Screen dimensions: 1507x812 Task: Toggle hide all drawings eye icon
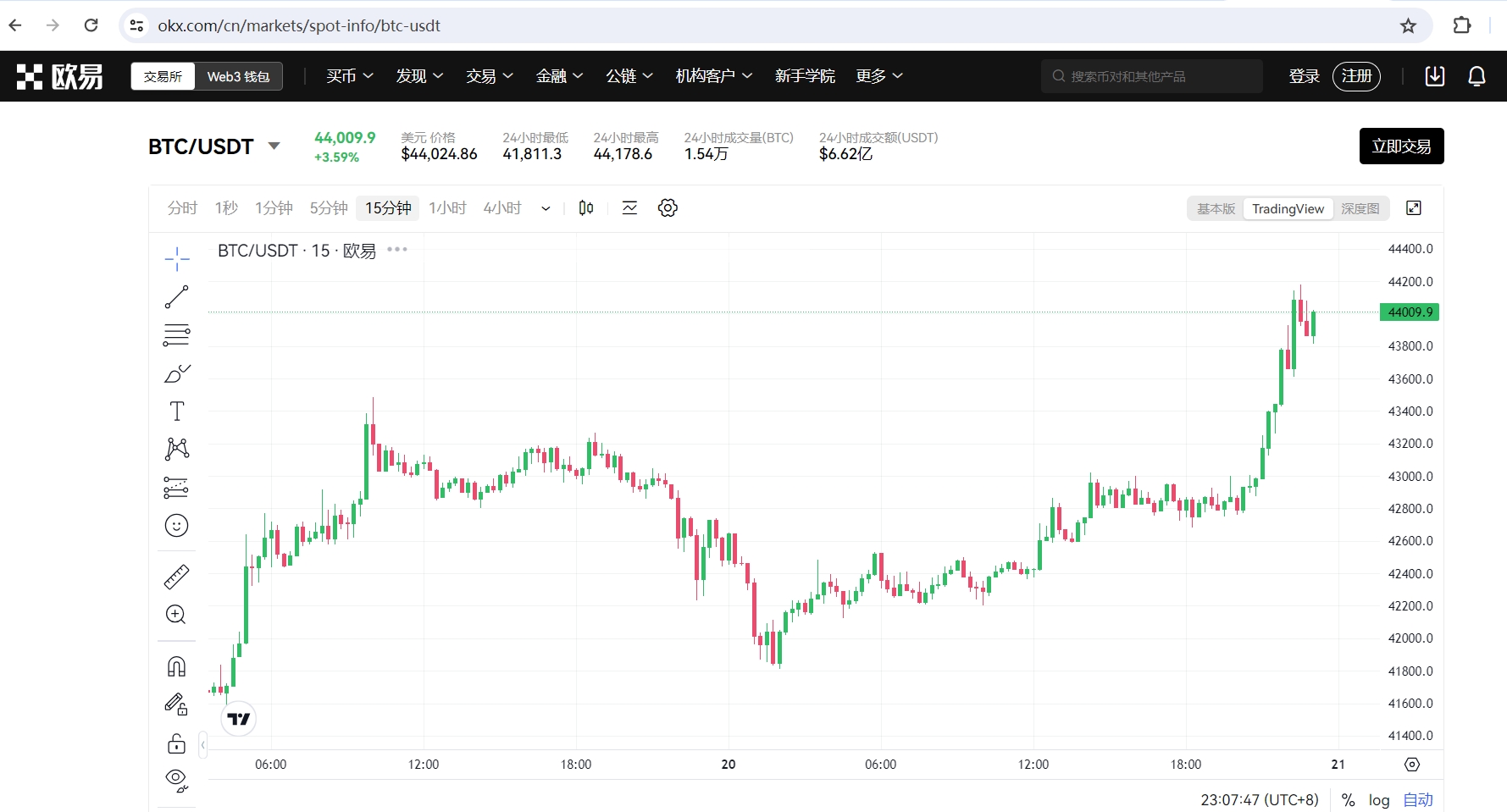coord(176,780)
